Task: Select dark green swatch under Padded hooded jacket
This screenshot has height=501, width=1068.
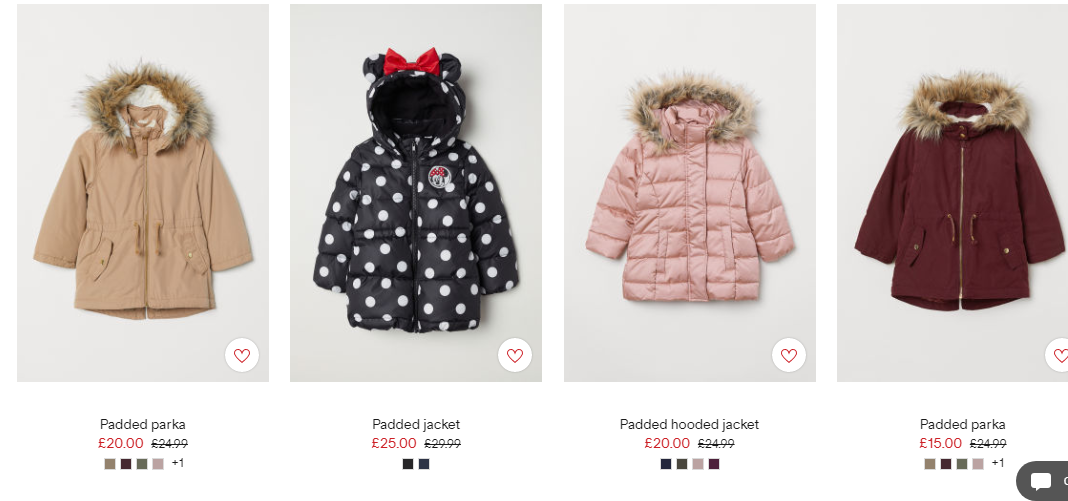Action: [x=682, y=464]
